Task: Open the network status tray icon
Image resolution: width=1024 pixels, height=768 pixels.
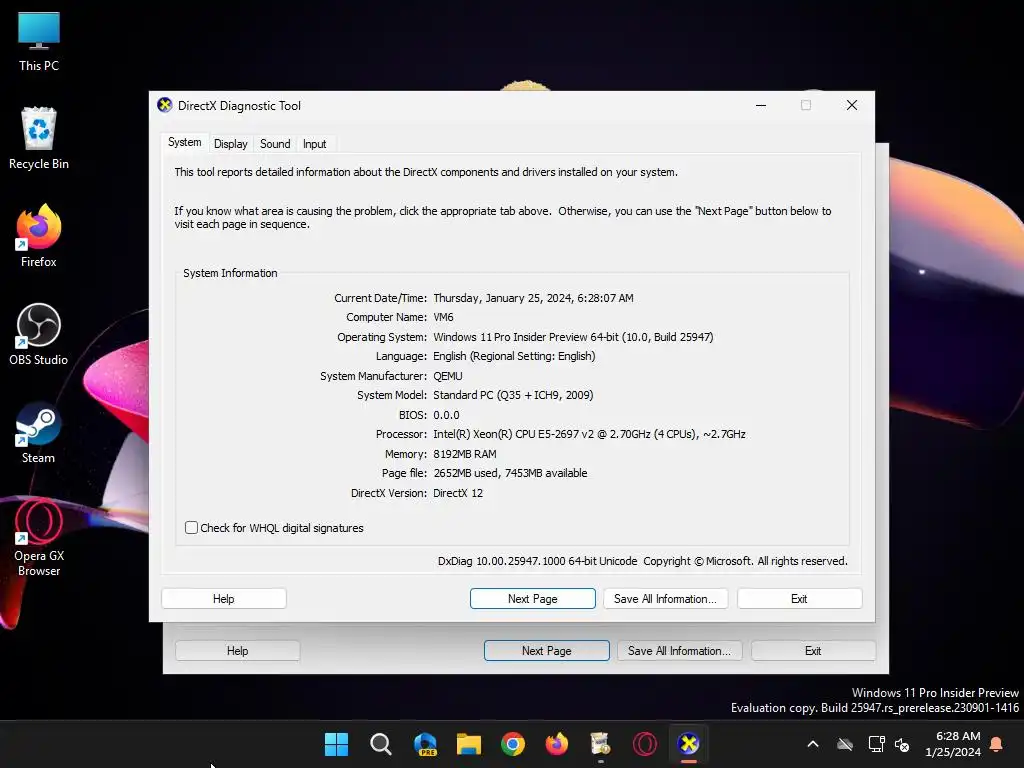Action: 876,744
